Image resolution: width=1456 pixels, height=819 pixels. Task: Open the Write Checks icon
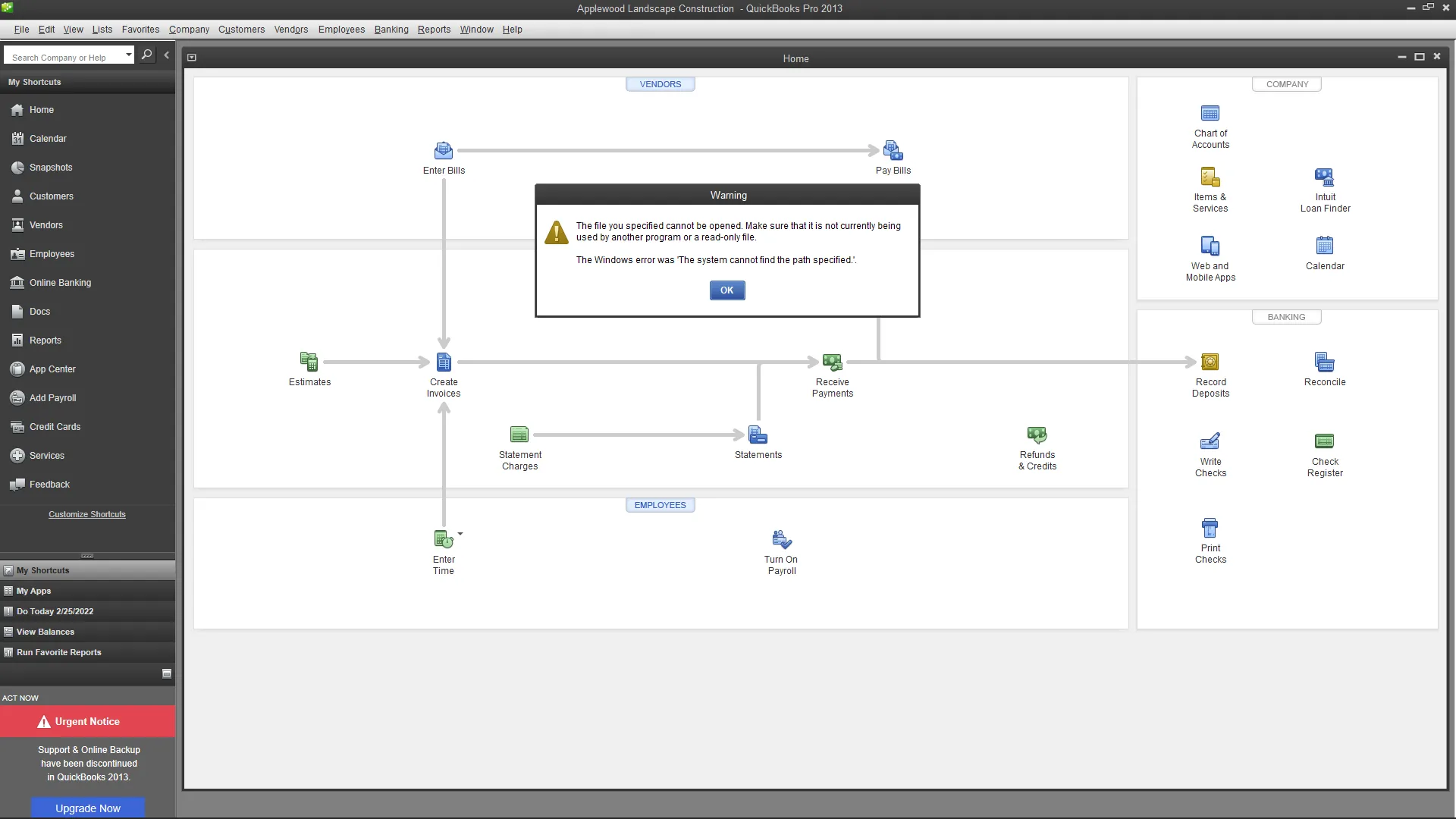1210,442
